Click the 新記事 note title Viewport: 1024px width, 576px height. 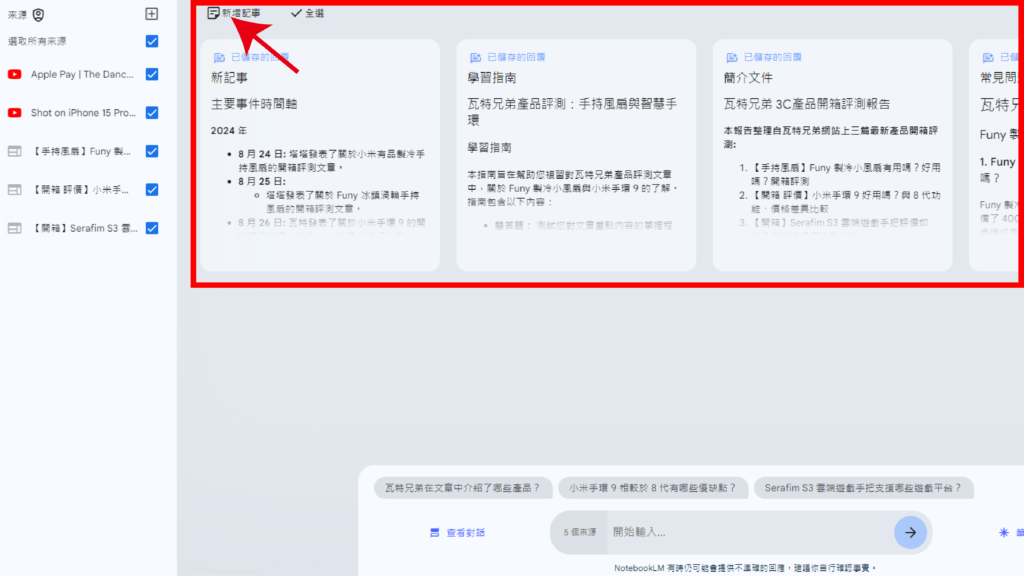229,78
